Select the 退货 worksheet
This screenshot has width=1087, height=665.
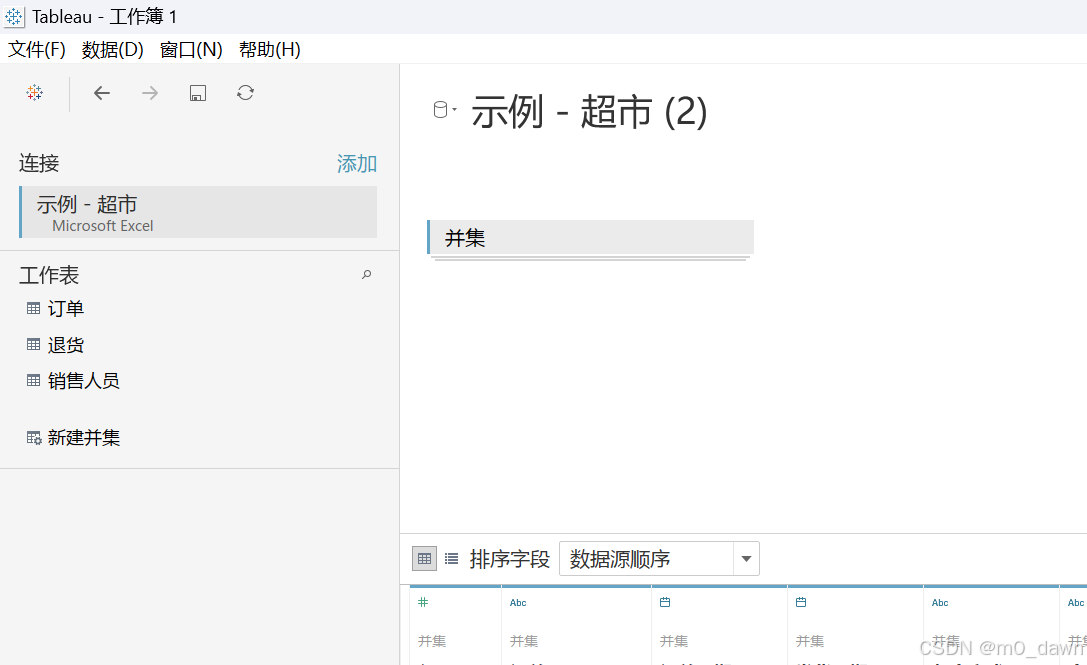point(66,345)
